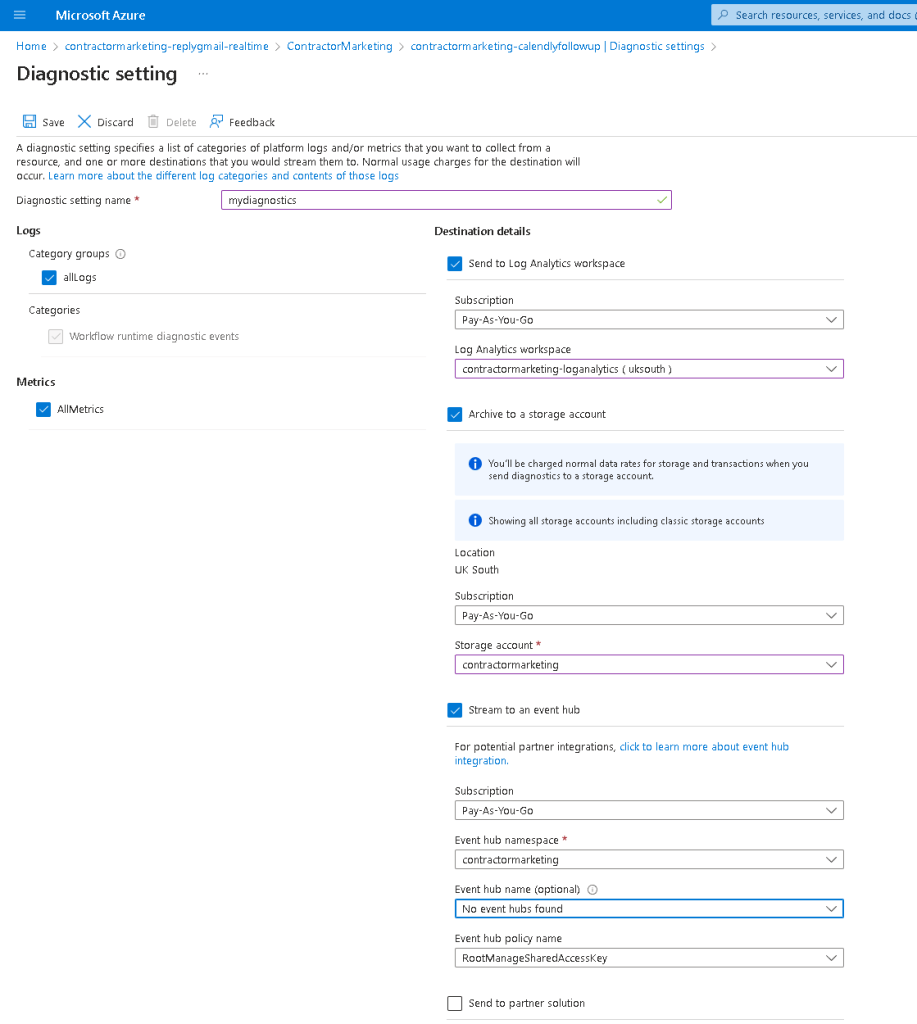This screenshot has height=1024, width=917.
Task: Open the ellipsis menu beside Diagnostic setting
Action: coord(203,74)
